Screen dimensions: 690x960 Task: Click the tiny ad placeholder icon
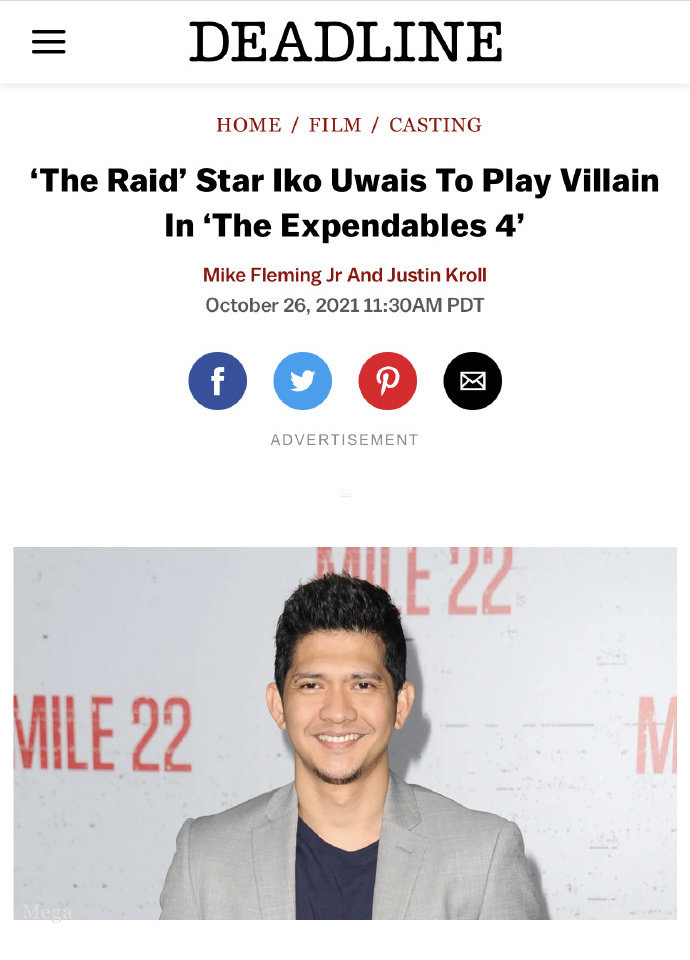(345, 493)
